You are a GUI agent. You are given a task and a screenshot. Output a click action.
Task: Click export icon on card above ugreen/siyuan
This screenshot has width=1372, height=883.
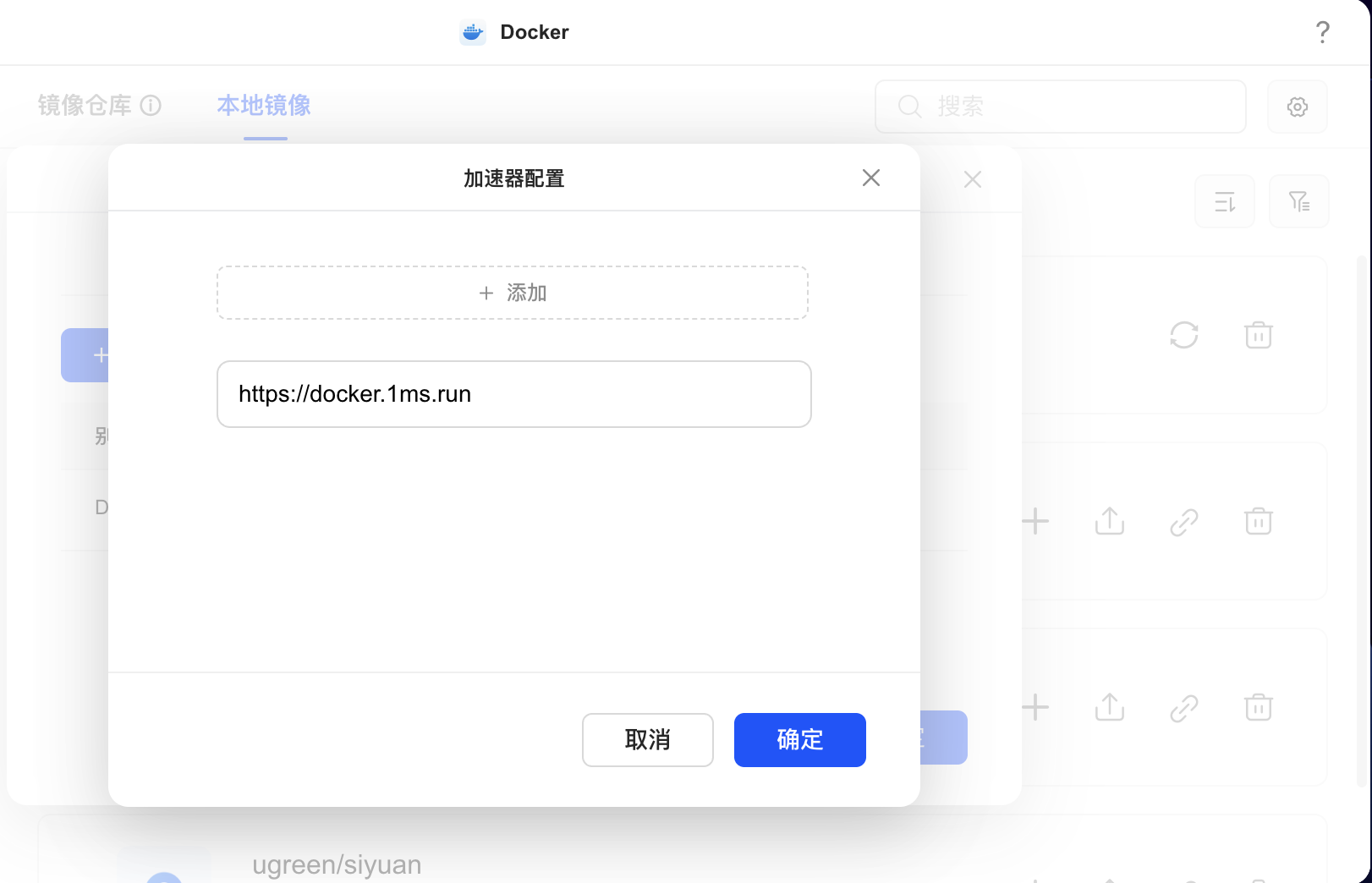(1110, 707)
